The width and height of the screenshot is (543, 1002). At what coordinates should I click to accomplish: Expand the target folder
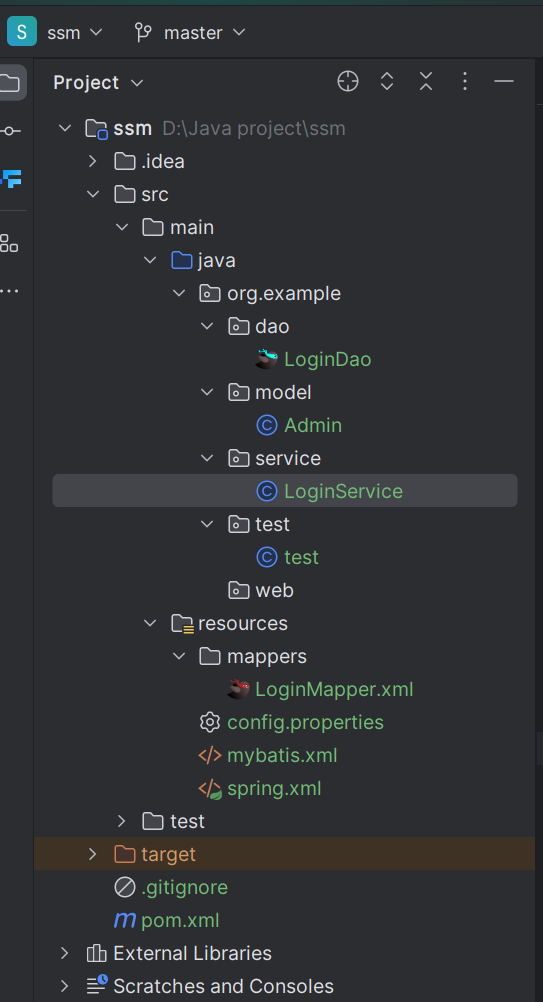click(93, 854)
